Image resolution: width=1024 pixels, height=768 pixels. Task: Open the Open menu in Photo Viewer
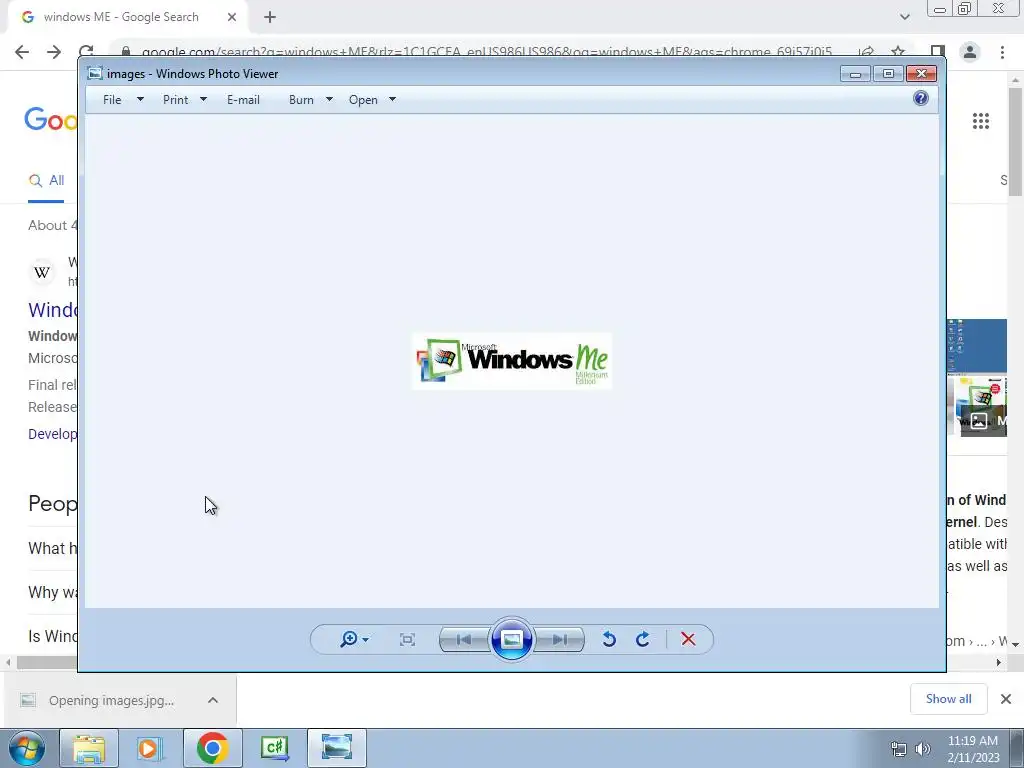[363, 100]
